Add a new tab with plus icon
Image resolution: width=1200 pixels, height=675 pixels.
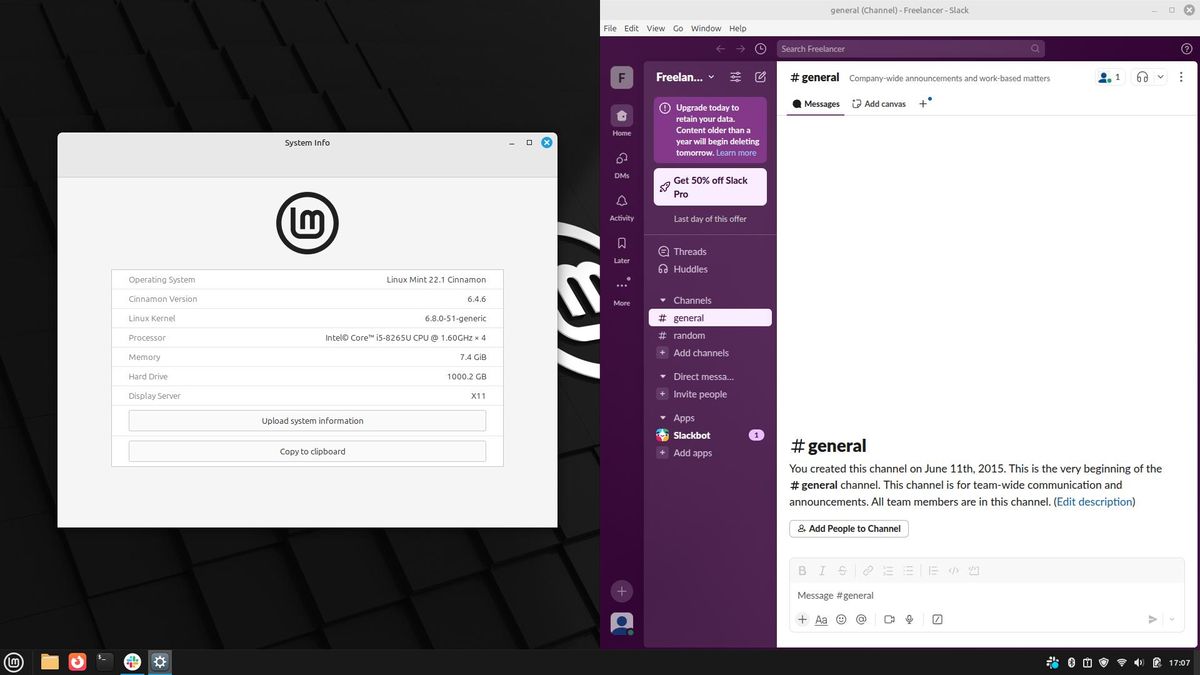pos(923,104)
